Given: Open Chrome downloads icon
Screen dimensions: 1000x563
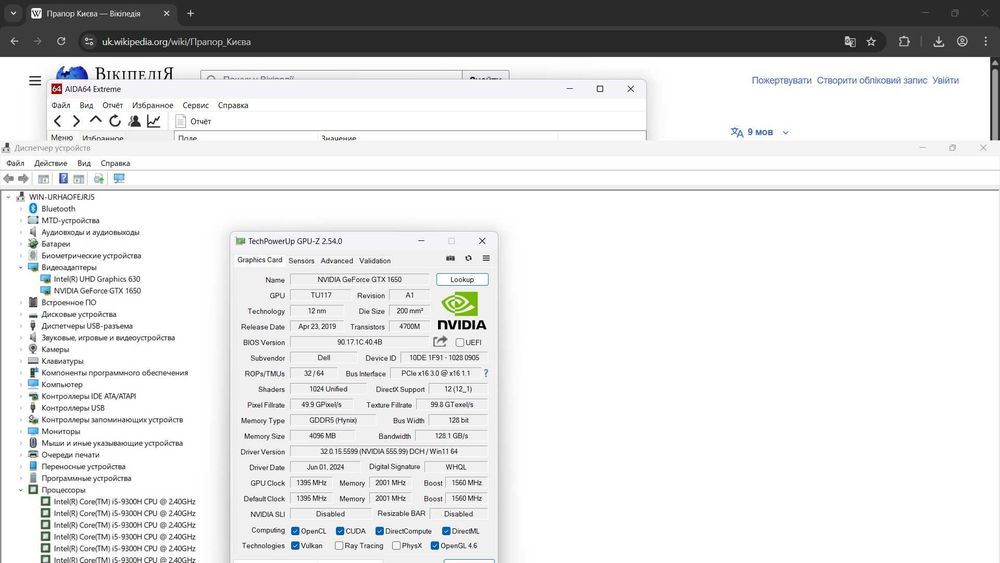Looking at the screenshot, I should point(939,41).
